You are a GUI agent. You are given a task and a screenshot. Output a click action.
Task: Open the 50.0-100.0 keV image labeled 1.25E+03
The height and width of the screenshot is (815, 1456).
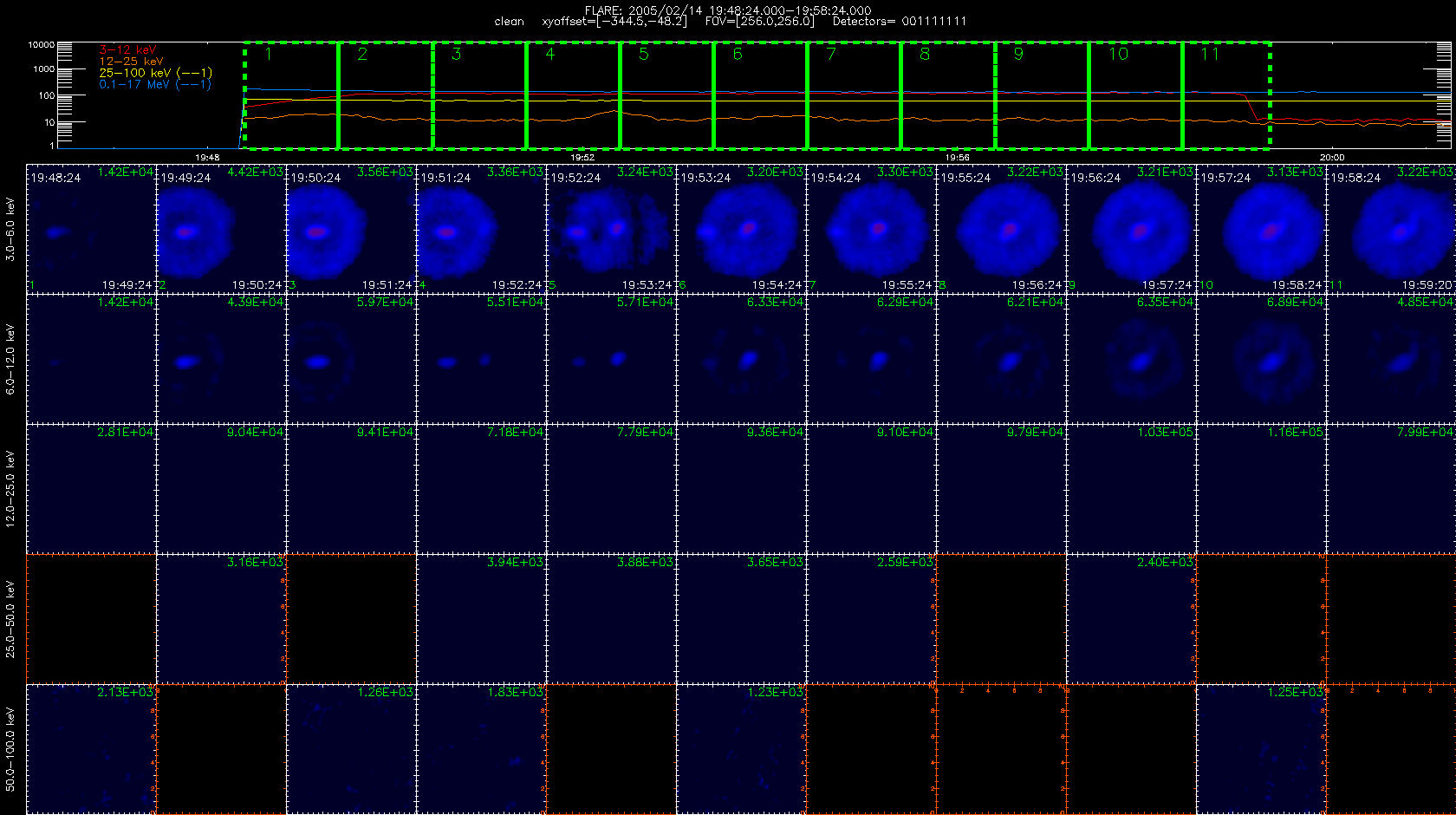pos(1261,750)
